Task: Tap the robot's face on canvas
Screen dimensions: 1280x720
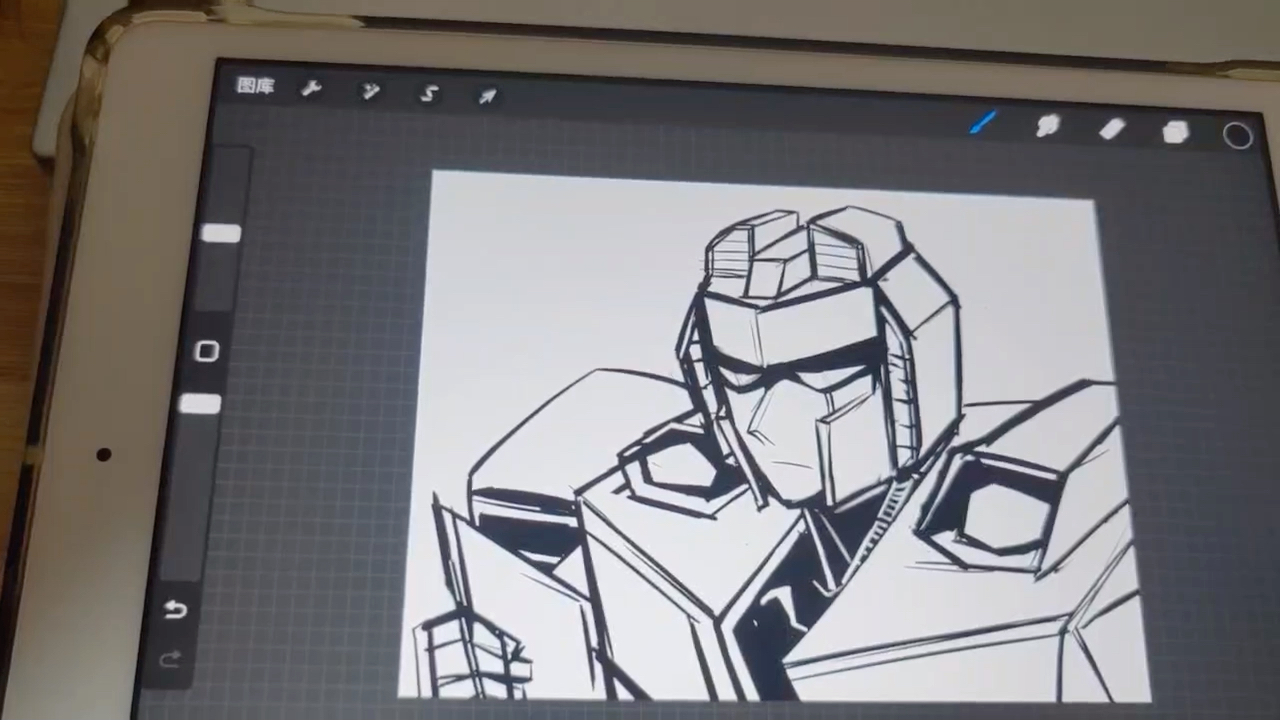Action: [x=800, y=420]
